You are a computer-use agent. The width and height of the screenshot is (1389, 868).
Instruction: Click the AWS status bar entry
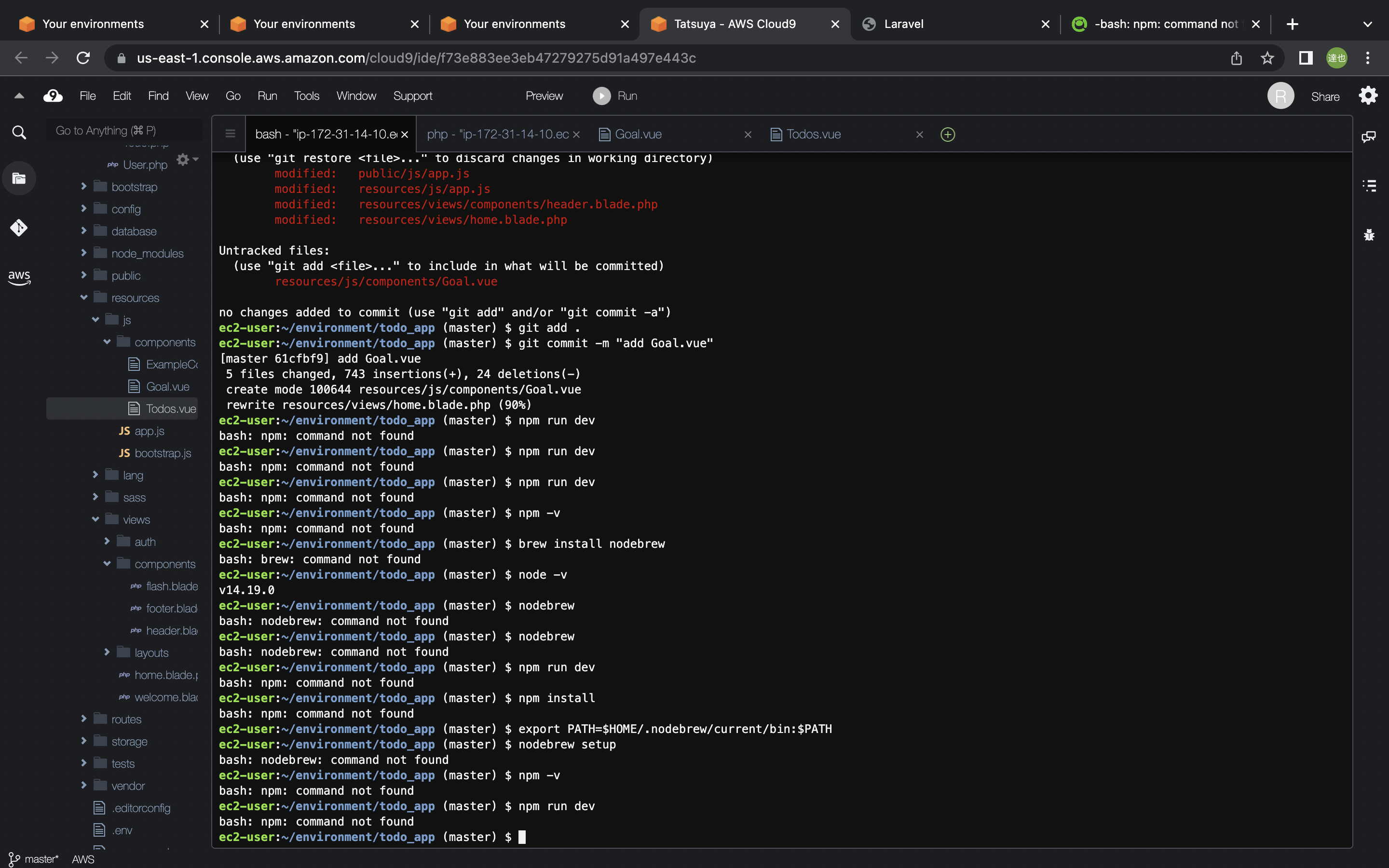coord(82,859)
